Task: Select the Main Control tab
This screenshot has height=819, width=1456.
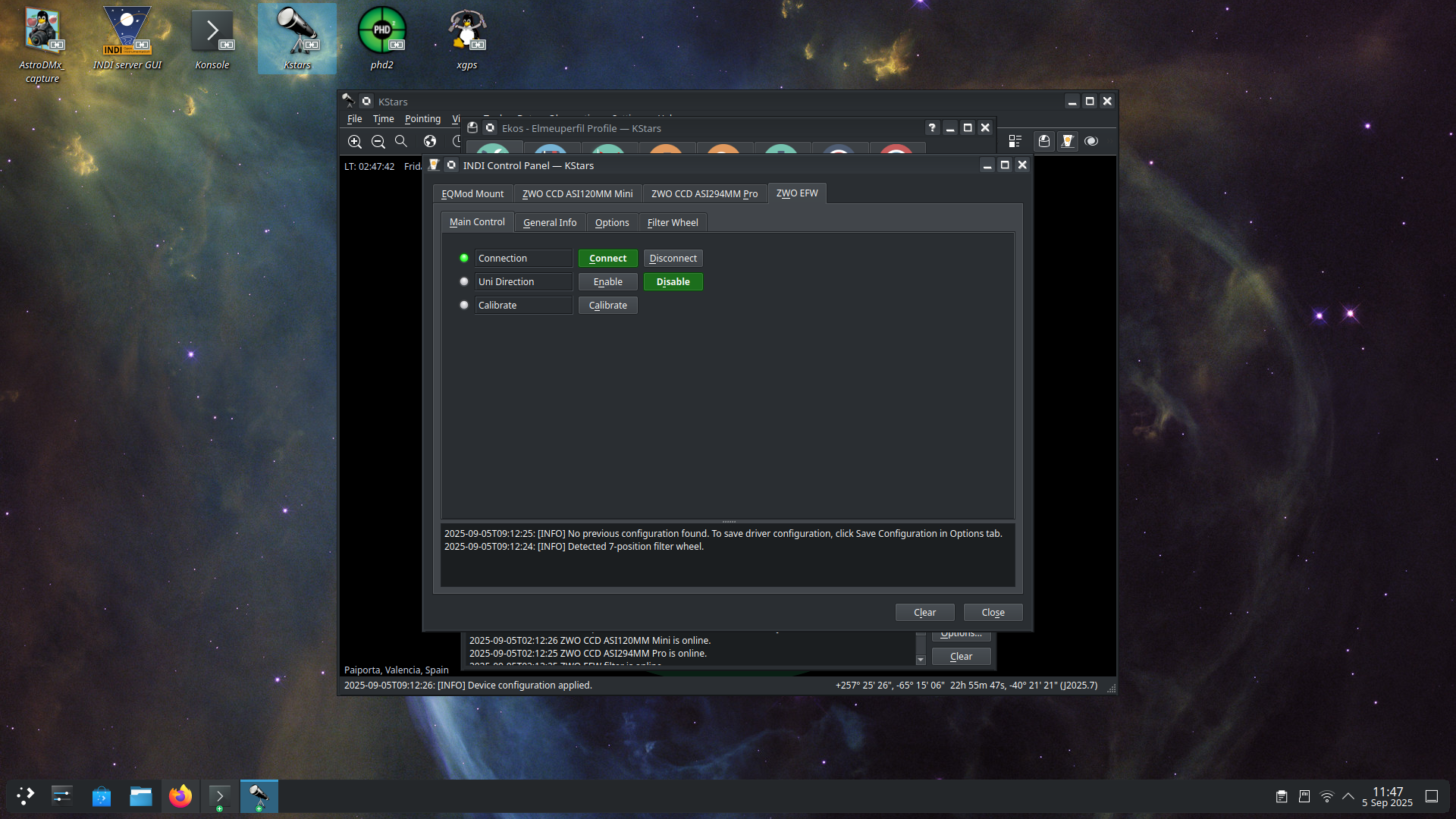Action: pyautogui.click(x=477, y=222)
